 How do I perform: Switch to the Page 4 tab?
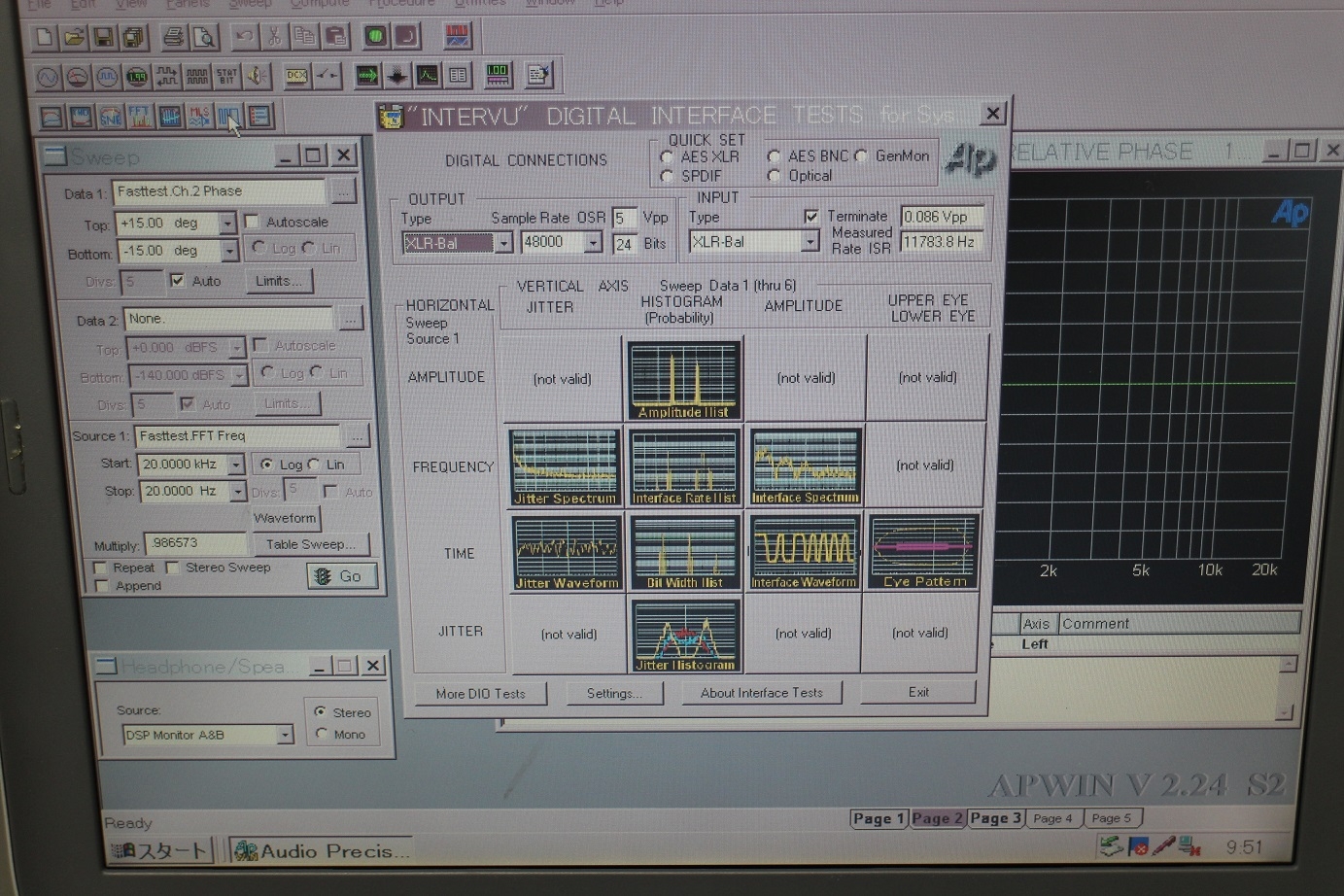1052,818
